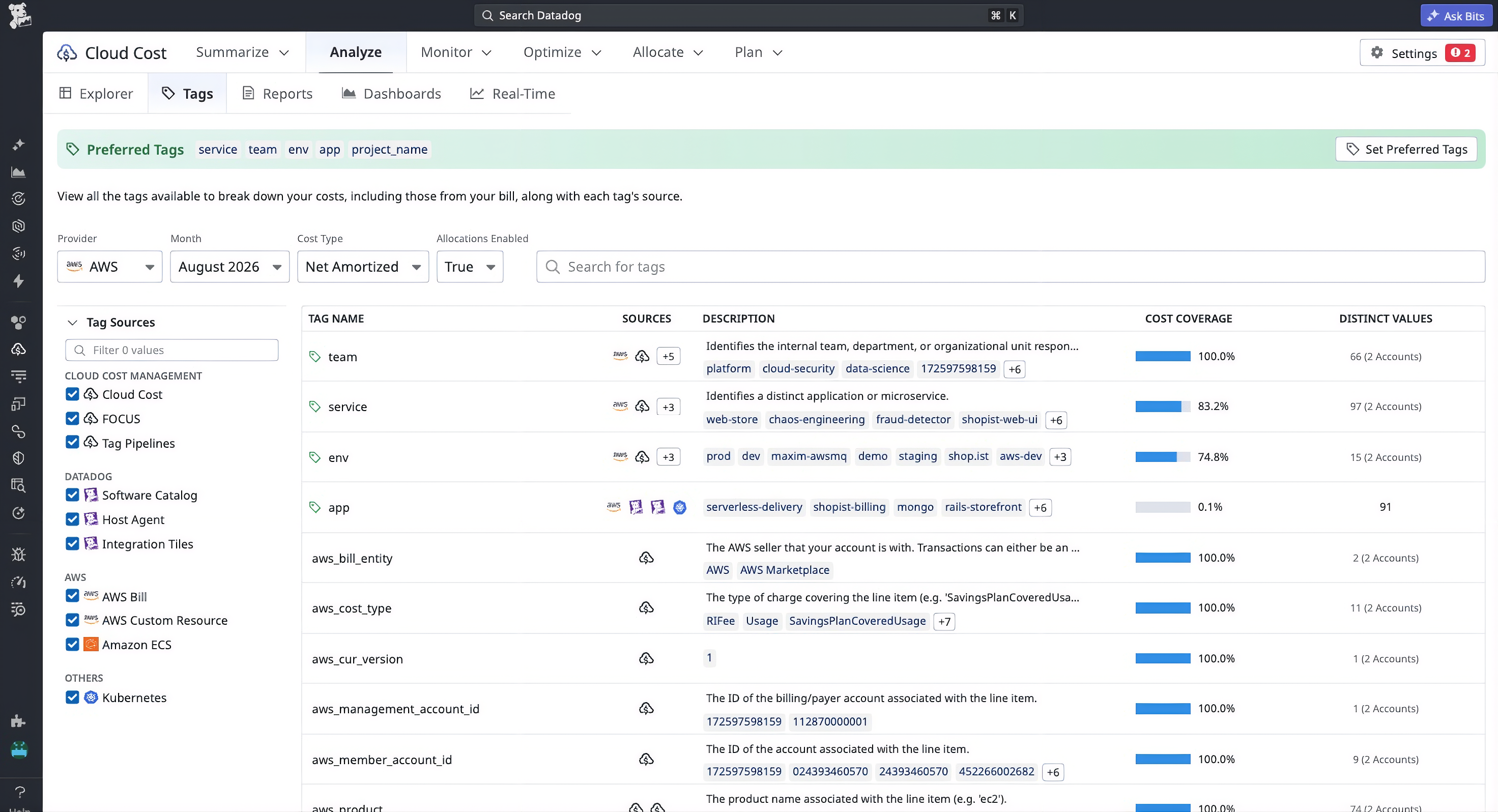Expand the Monitor menu

point(456,52)
